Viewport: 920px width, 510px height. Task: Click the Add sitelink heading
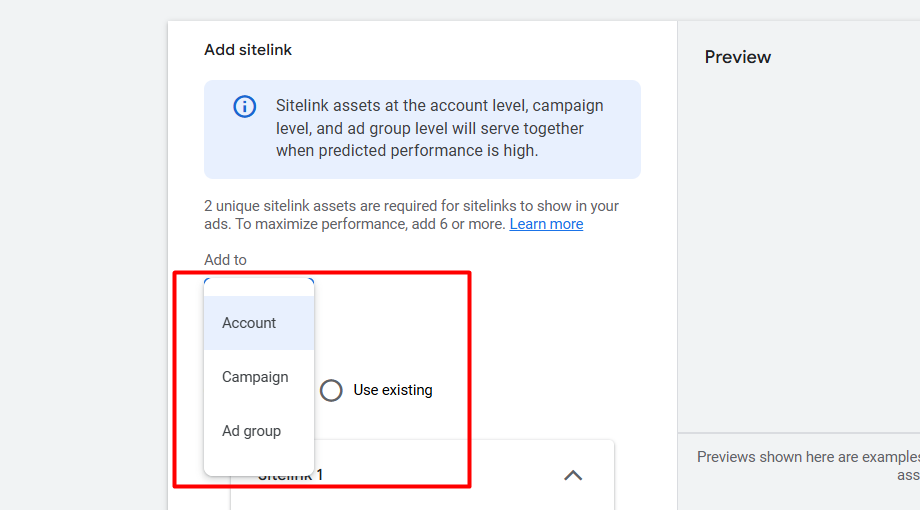[248, 50]
